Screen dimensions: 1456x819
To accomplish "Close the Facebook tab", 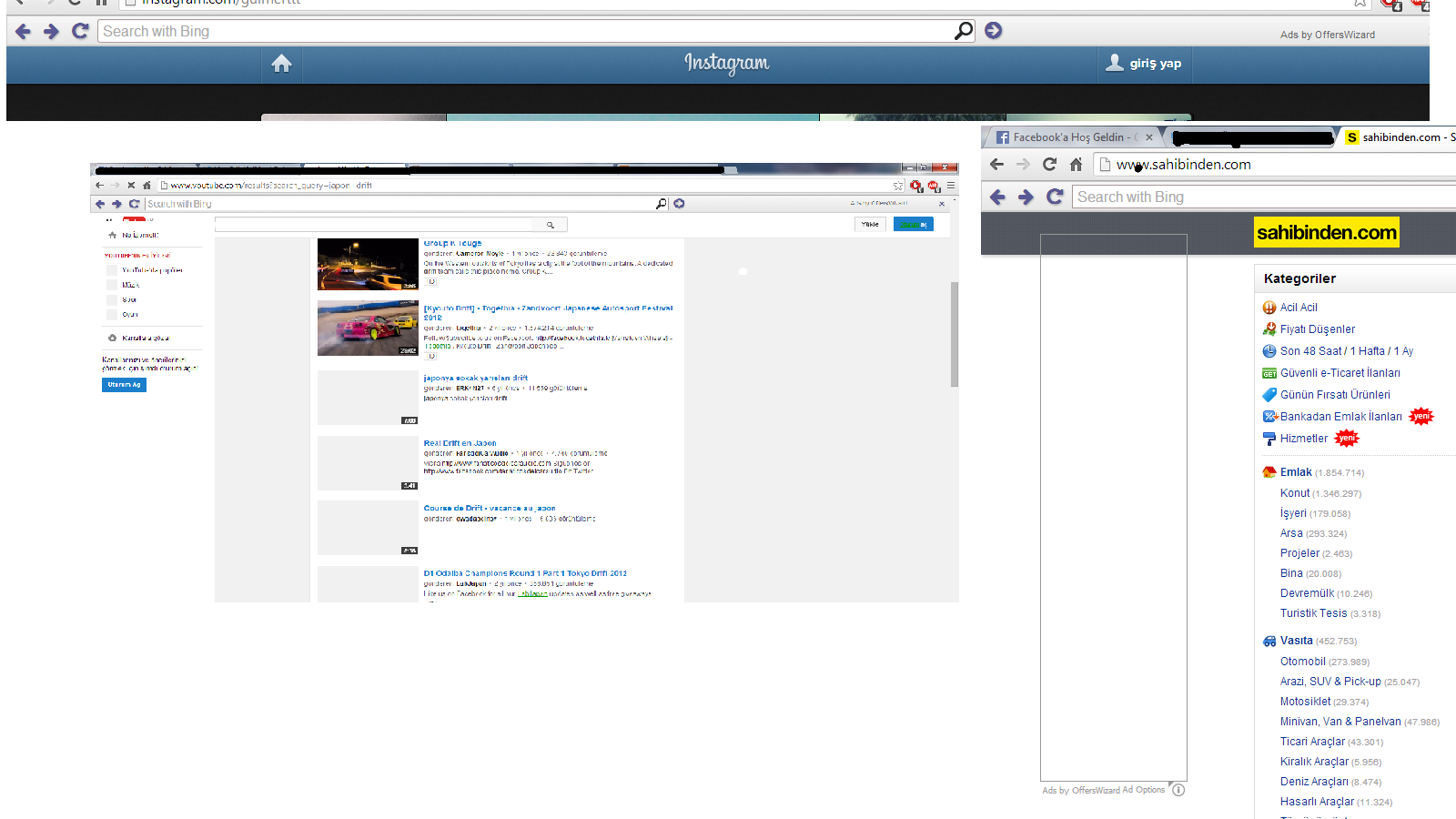I will [x=1149, y=137].
